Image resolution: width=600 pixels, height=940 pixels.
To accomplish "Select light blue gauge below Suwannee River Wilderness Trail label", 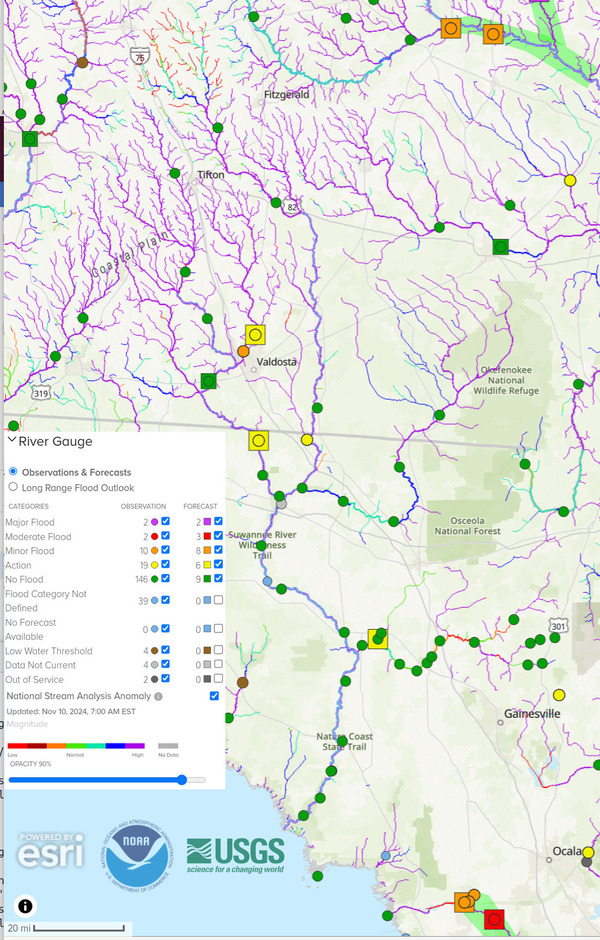I will tap(267, 581).
